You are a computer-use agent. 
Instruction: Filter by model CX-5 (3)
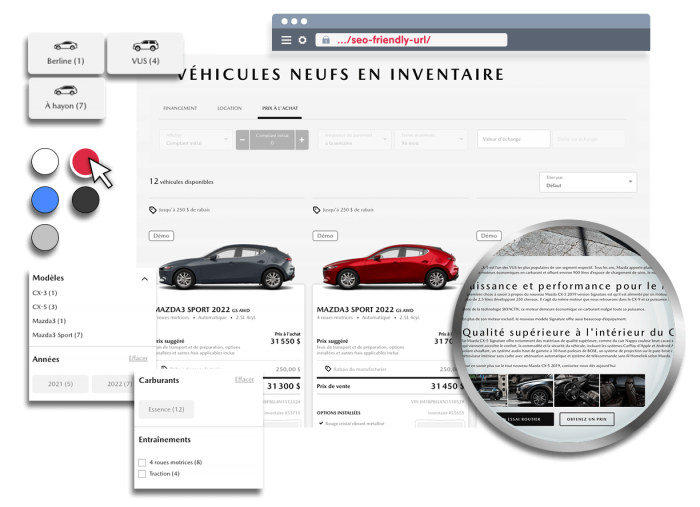click(45, 307)
